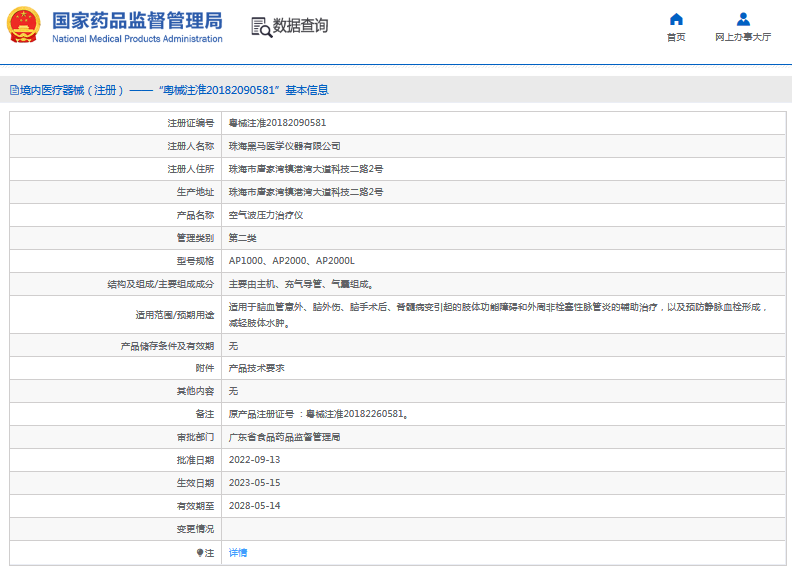792x574 pixels.
Task: Click the 变更情况 label
Action: pos(195,529)
